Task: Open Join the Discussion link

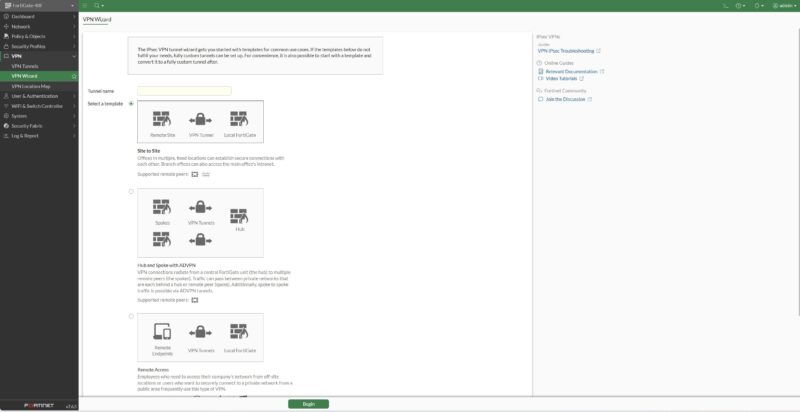Action: pyautogui.click(x=564, y=99)
